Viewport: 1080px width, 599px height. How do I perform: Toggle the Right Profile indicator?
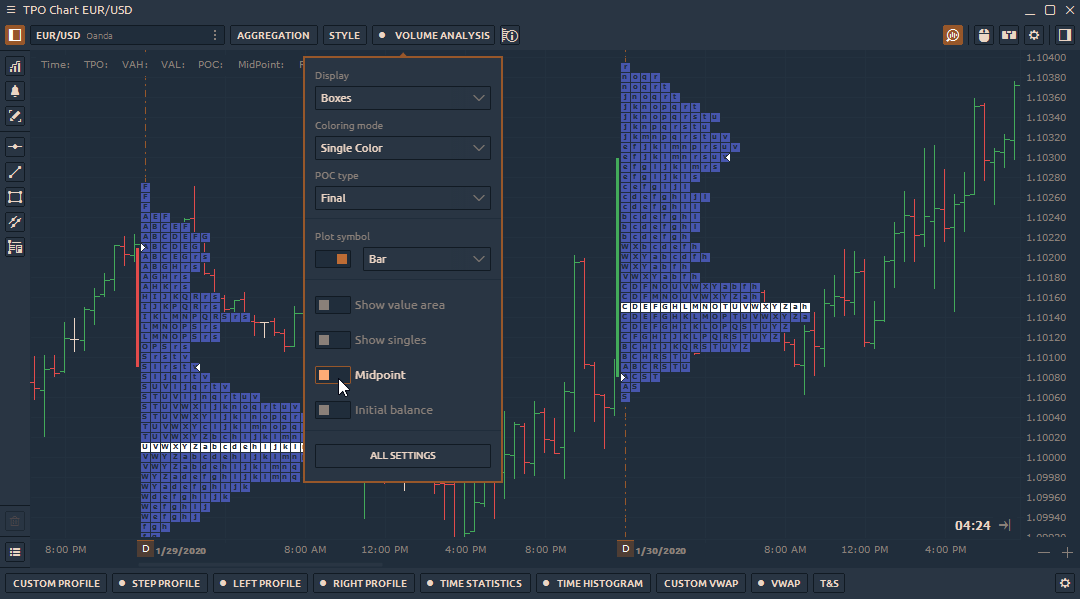tap(364, 583)
